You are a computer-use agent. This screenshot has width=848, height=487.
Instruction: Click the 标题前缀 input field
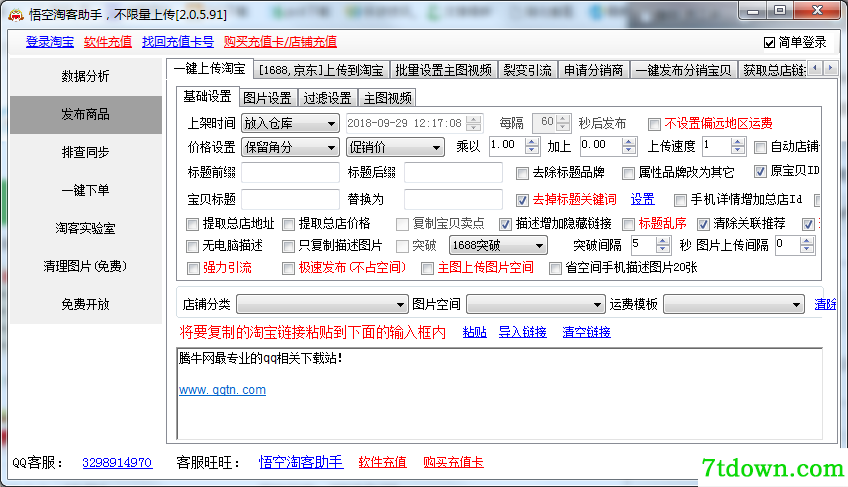290,173
